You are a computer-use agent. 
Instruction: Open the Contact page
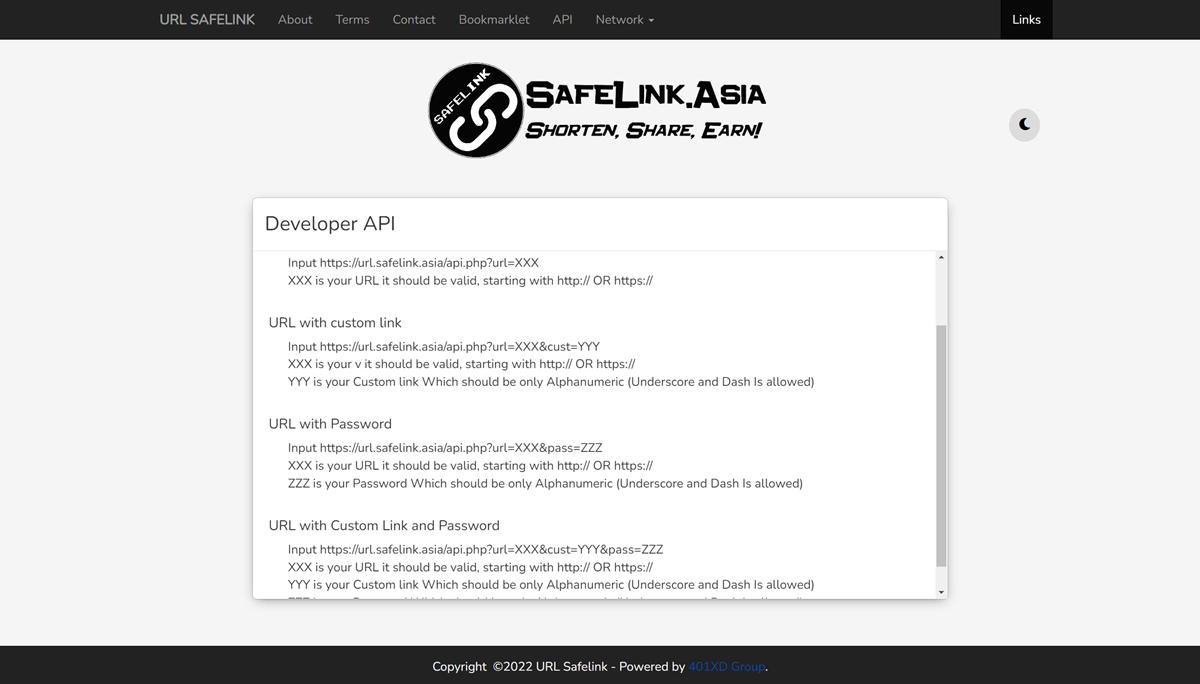pyautogui.click(x=414, y=19)
